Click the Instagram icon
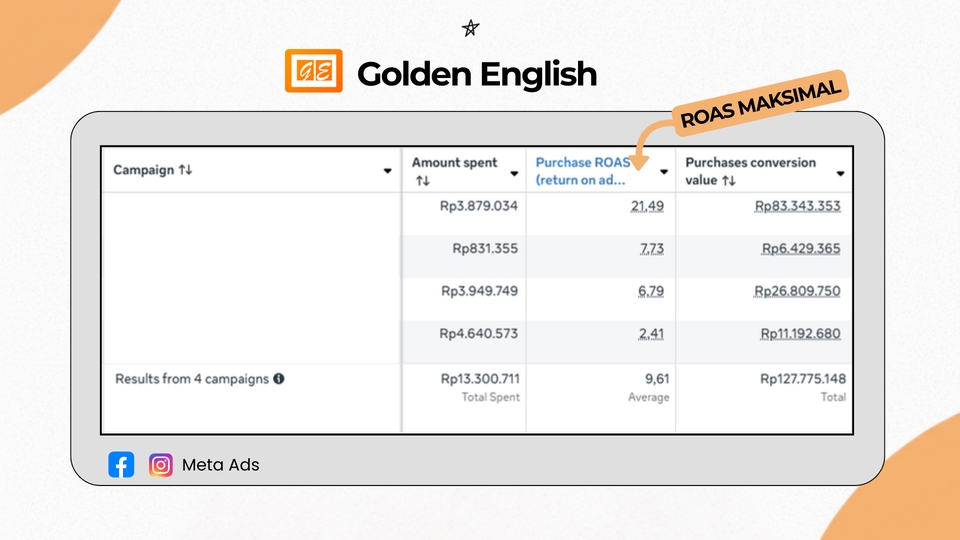Screen dimensions: 960x540 (160, 465)
